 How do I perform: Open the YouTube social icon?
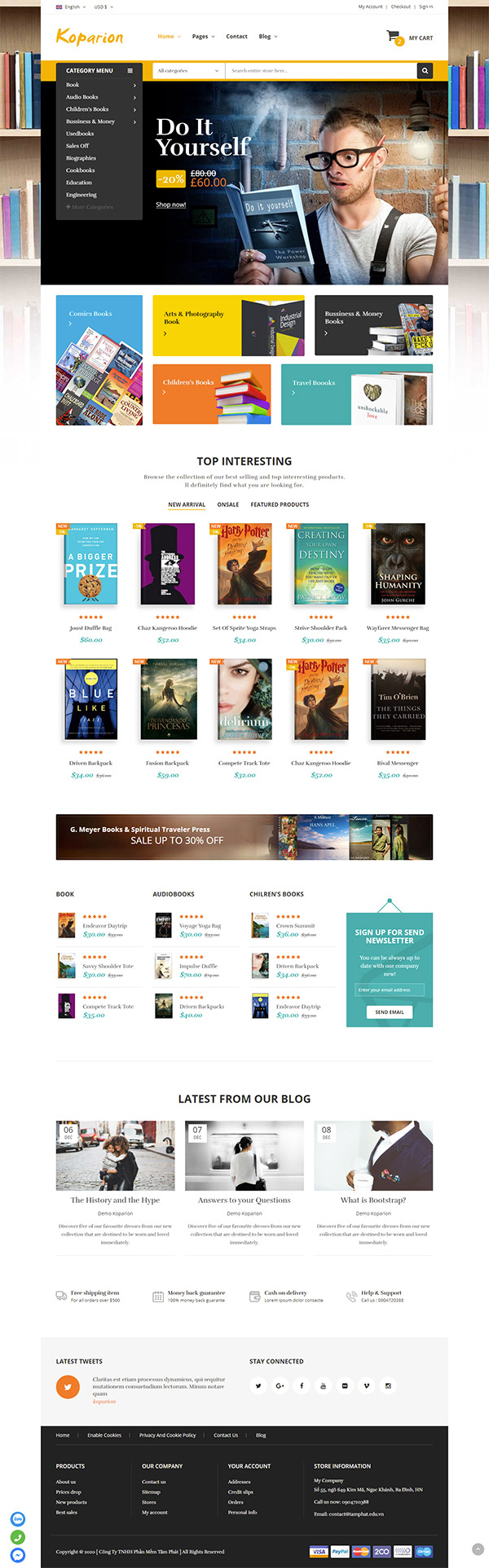tap(323, 1385)
